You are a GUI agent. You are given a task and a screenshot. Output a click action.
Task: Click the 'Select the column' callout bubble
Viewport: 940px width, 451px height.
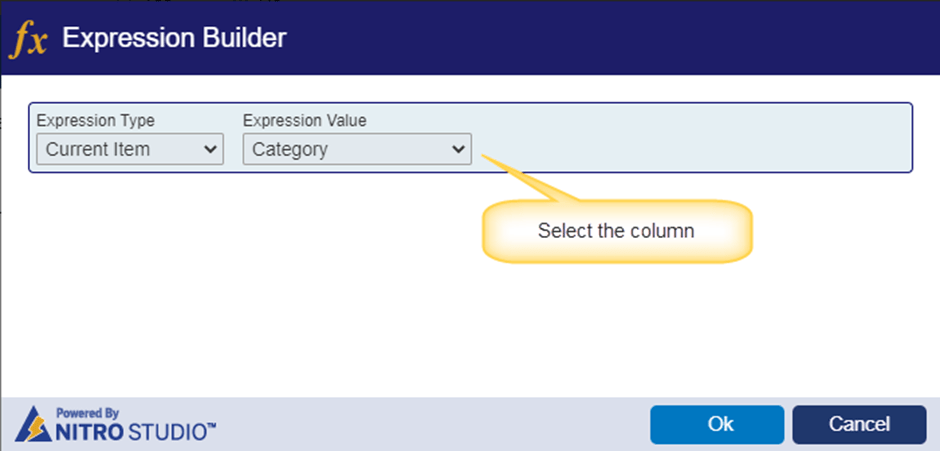[x=617, y=231]
